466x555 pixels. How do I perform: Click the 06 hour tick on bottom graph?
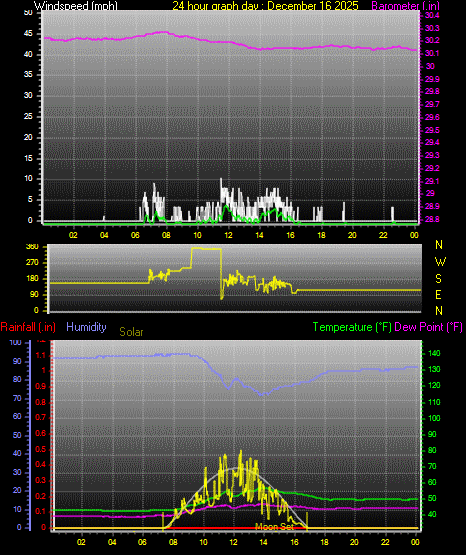point(142,542)
